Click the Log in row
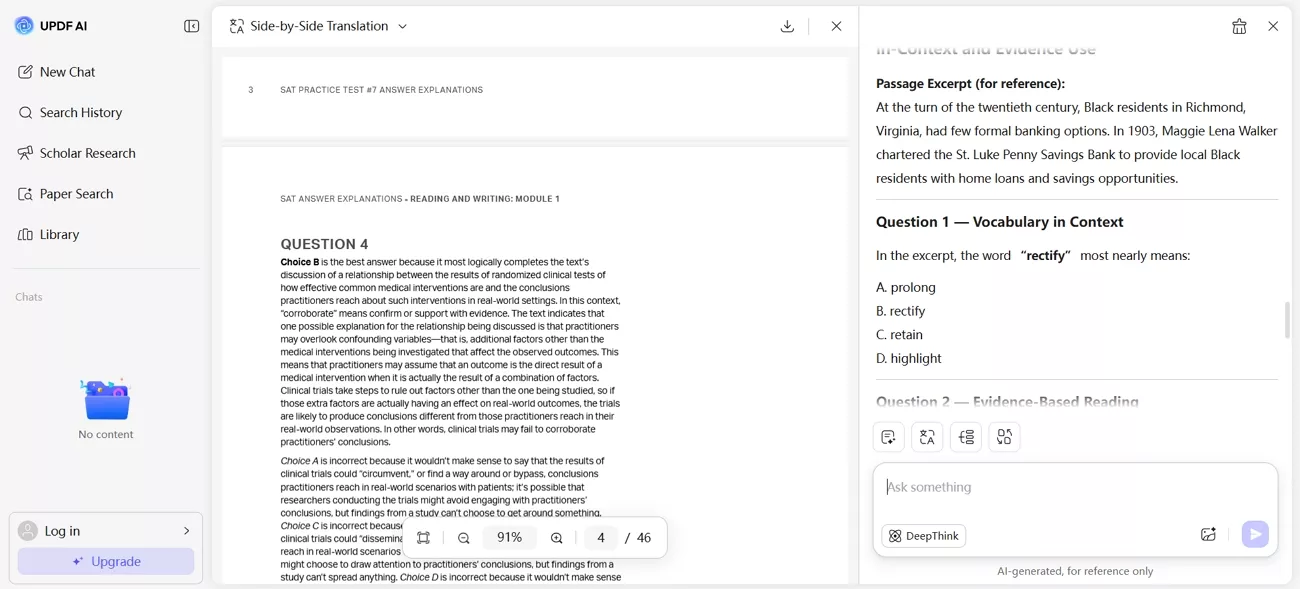The image size is (1300, 589). (x=106, y=531)
